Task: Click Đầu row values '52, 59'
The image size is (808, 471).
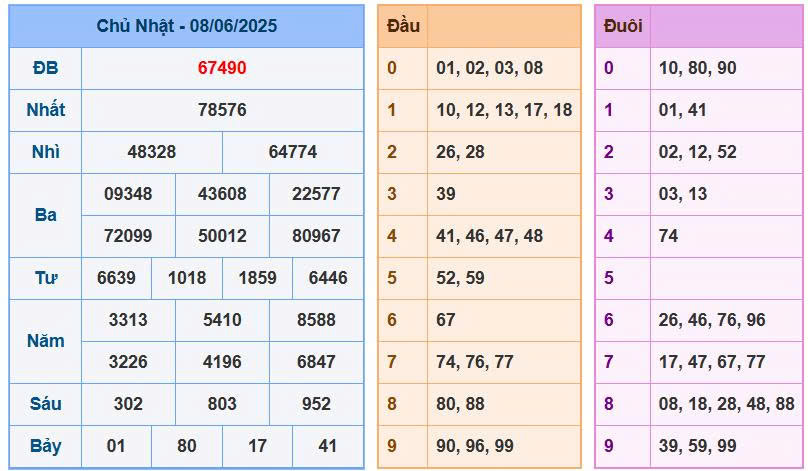Action: pyautogui.click(x=460, y=278)
